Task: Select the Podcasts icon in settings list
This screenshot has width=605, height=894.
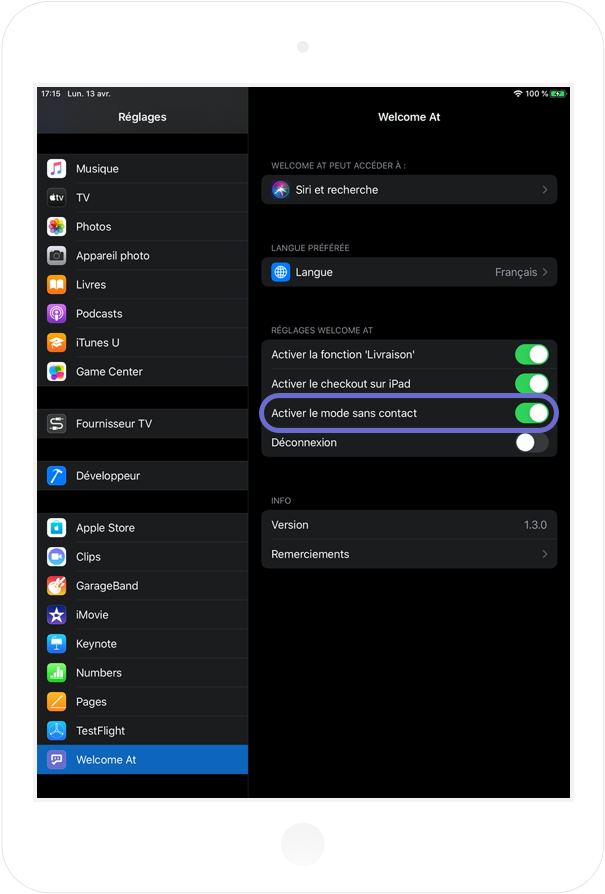Action: pos(56,314)
